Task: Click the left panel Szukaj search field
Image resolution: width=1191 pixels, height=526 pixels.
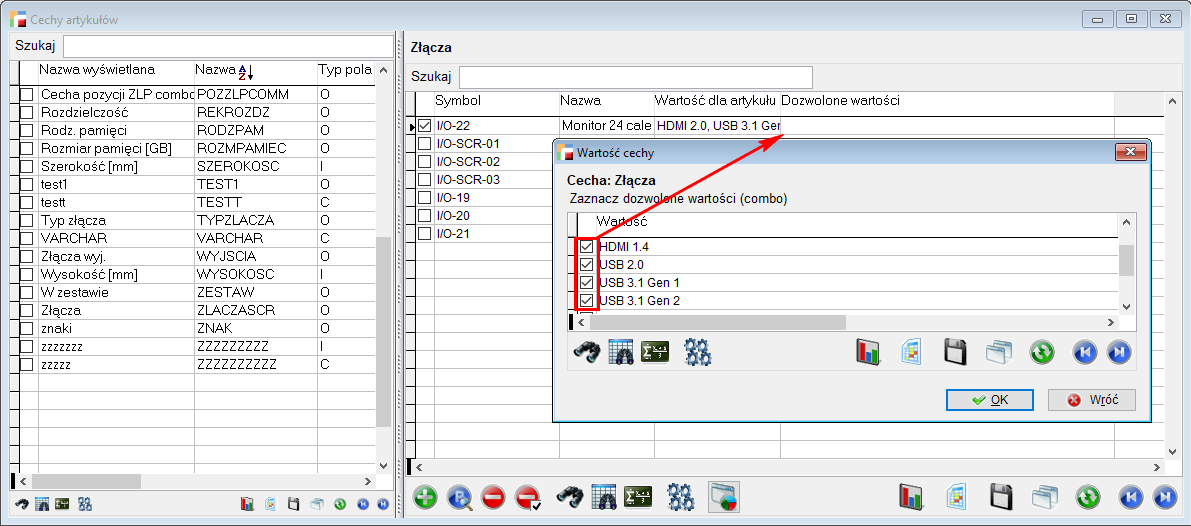Action: click(x=228, y=46)
